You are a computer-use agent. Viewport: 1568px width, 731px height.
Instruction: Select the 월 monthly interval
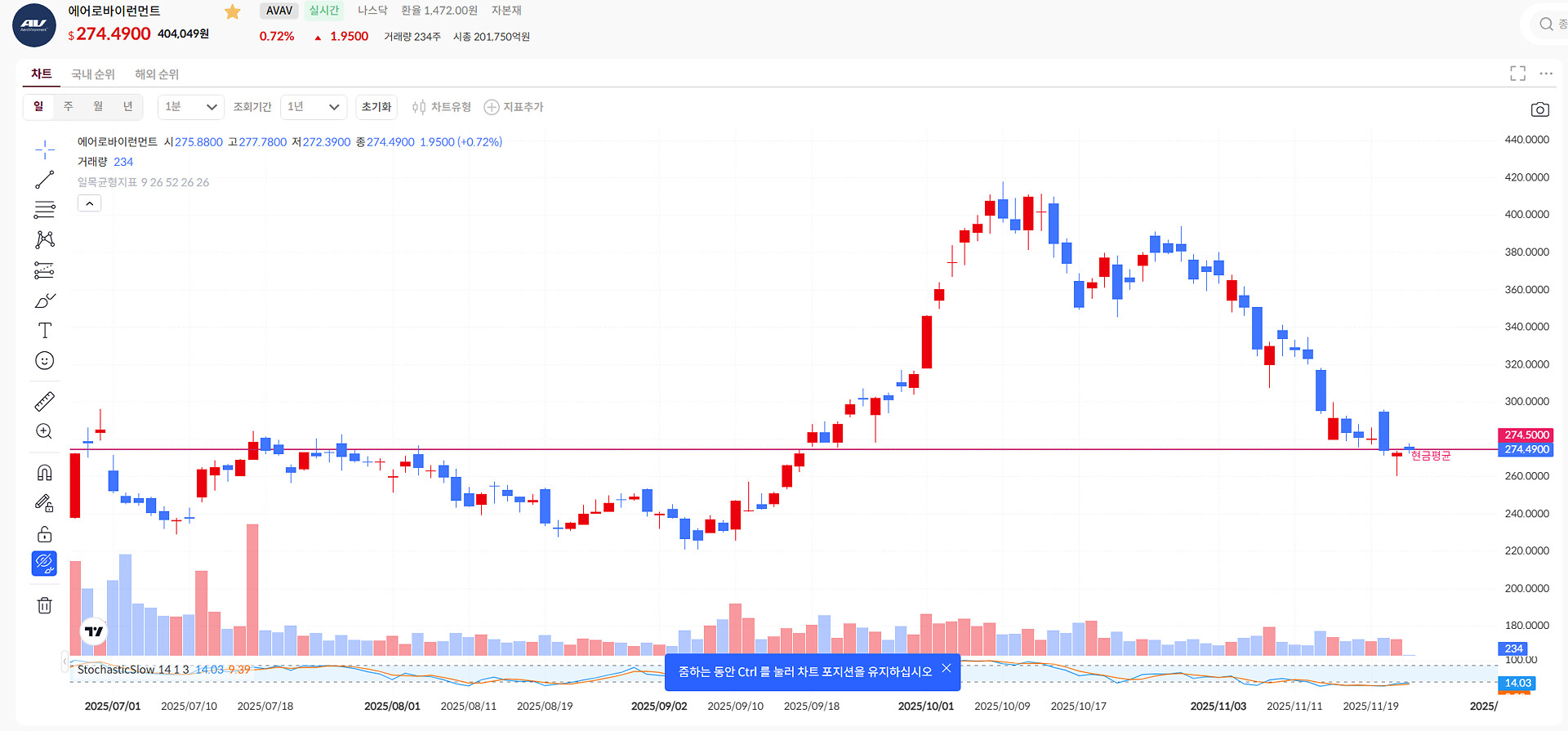(x=98, y=106)
